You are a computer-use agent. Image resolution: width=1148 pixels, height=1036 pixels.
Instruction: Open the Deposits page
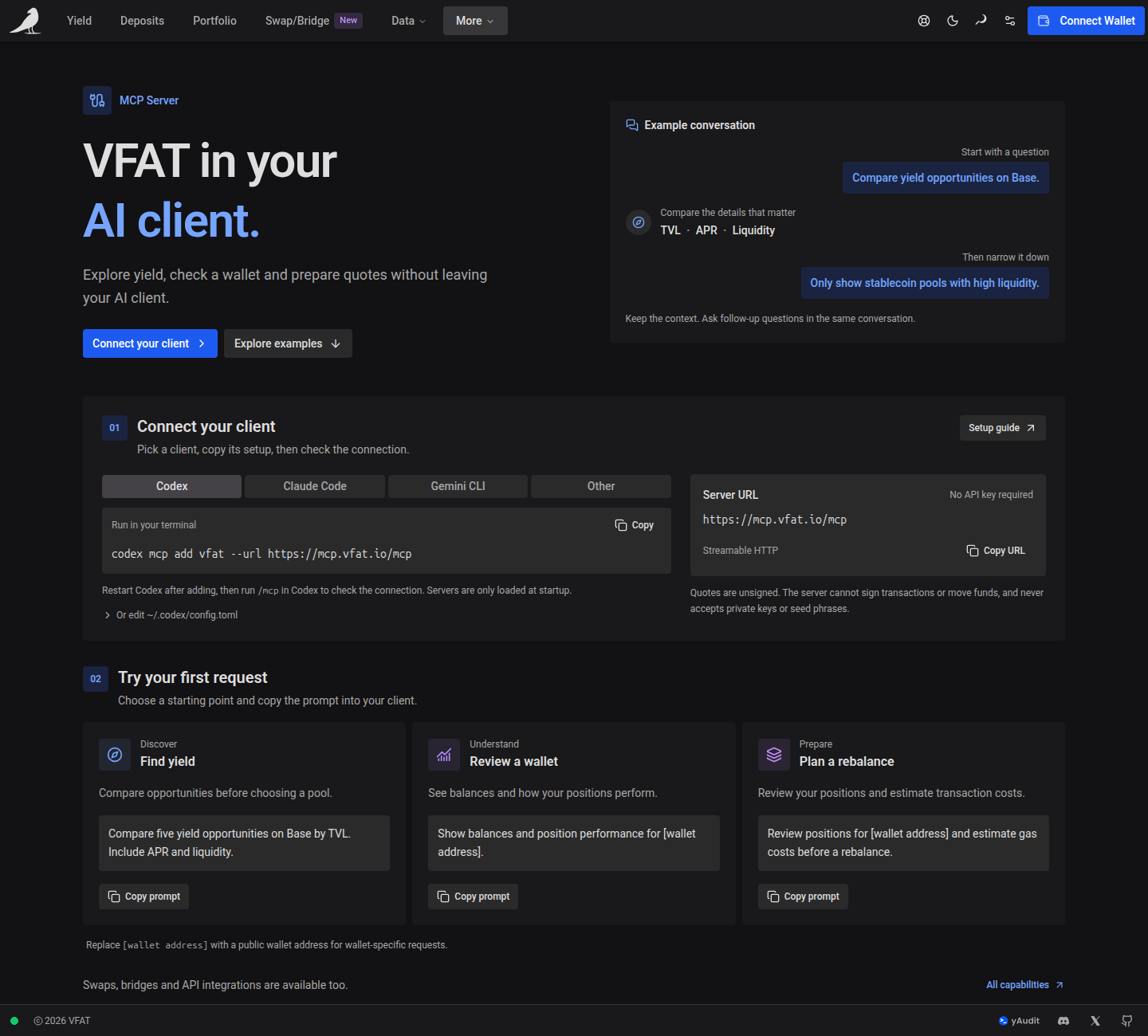tap(142, 21)
